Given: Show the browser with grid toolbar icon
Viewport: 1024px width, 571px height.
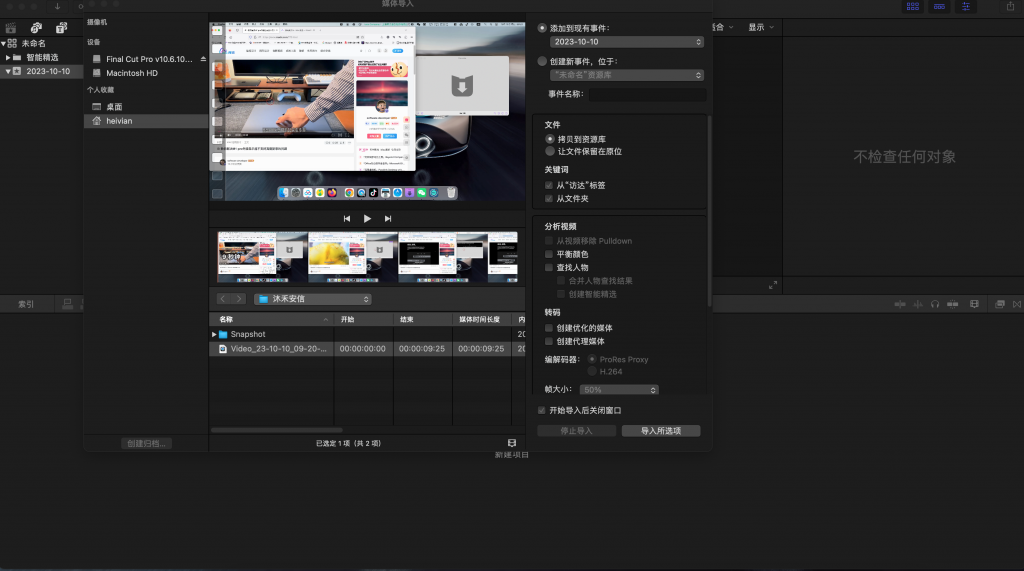Looking at the screenshot, I should (x=913, y=7).
